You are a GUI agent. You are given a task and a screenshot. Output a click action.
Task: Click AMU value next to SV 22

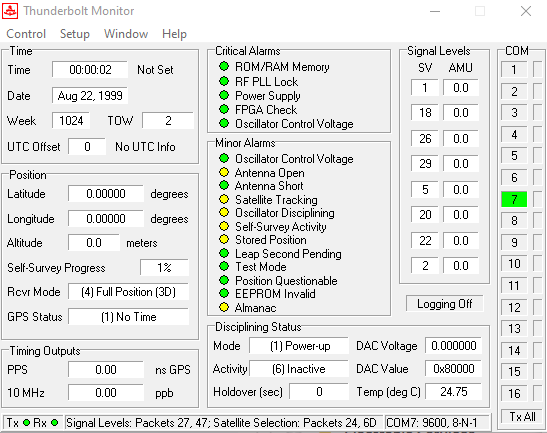460,240
